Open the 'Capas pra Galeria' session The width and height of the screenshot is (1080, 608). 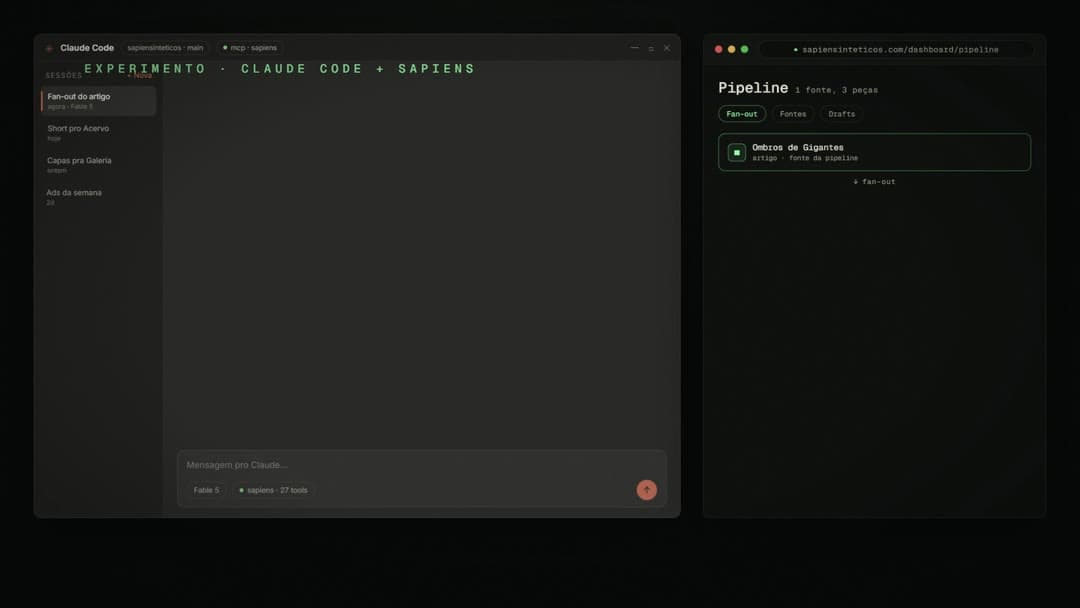click(x=98, y=165)
